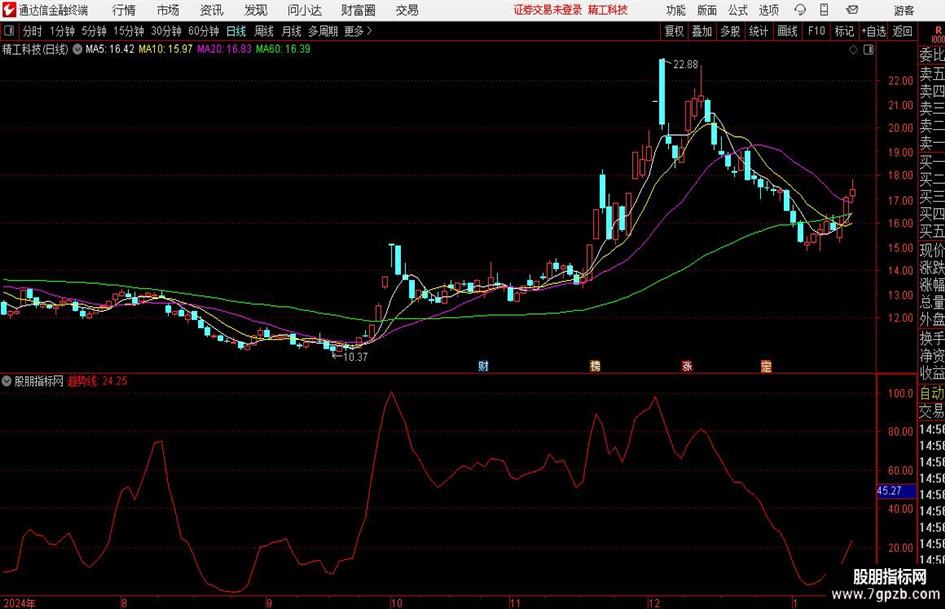The image size is (945, 609).
Task: Click the 财 info marker on chart
Action: tap(483, 365)
